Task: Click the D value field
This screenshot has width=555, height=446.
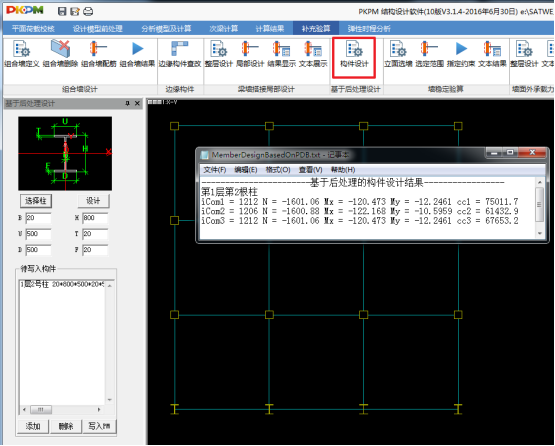Action: (38, 250)
